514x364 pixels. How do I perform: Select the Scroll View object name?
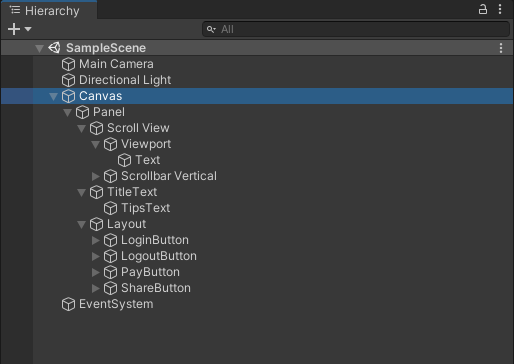click(x=138, y=128)
